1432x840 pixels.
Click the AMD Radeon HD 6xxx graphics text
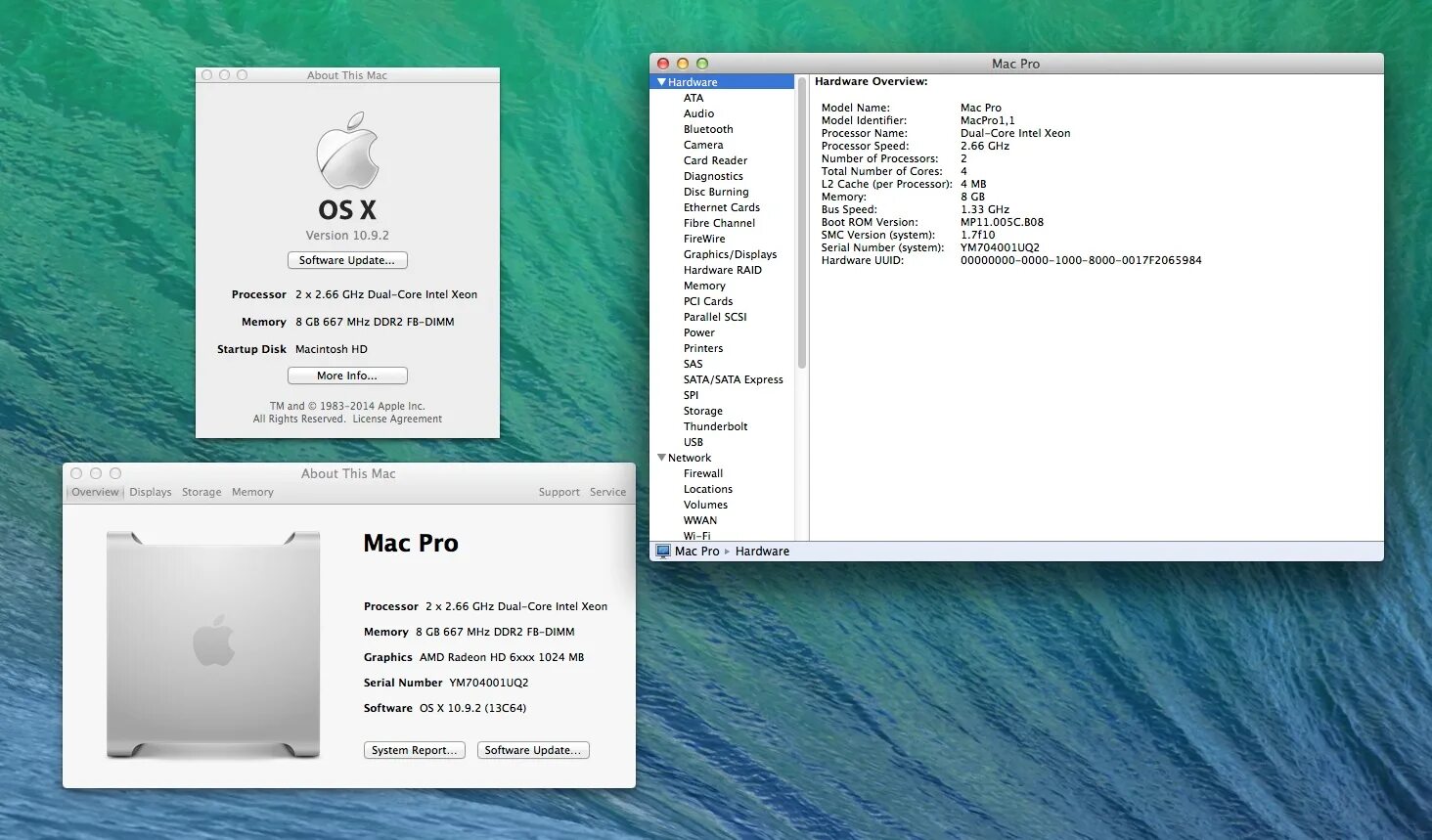[x=502, y=657]
